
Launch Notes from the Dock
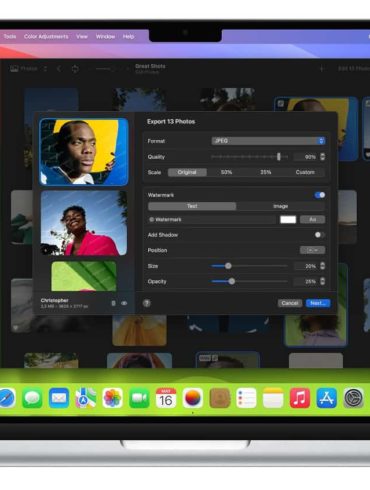[x=273, y=398]
